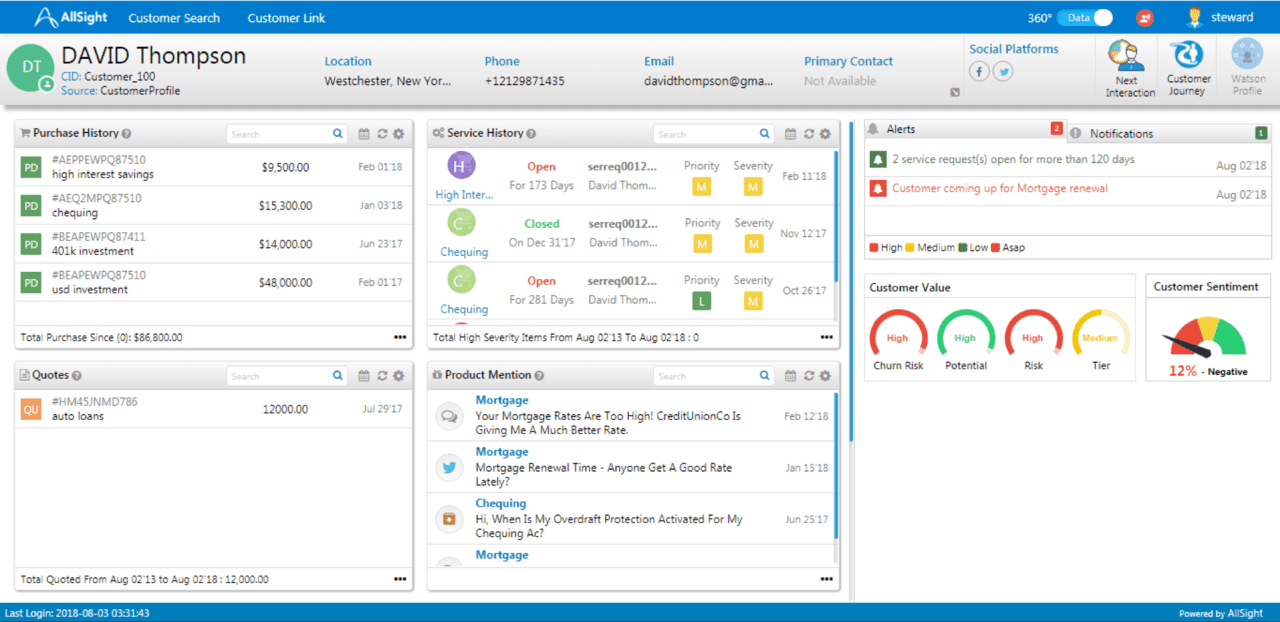Click the Mortgage renewal alert link
The height and width of the screenshot is (622, 1280).
pyautogui.click(x=999, y=188)
